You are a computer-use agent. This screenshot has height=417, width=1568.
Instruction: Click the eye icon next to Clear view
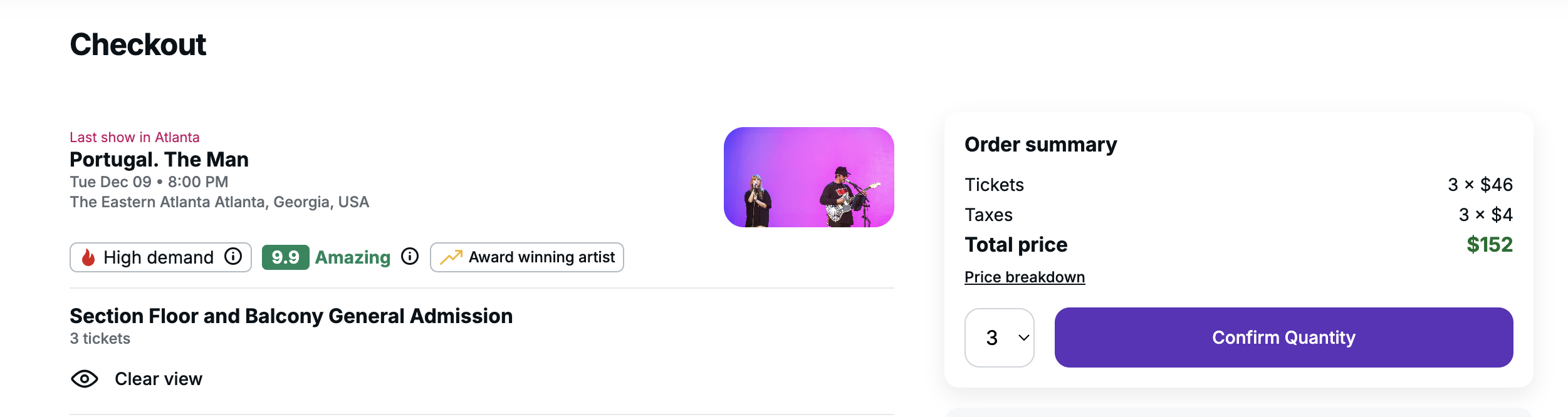coord(83,379)
